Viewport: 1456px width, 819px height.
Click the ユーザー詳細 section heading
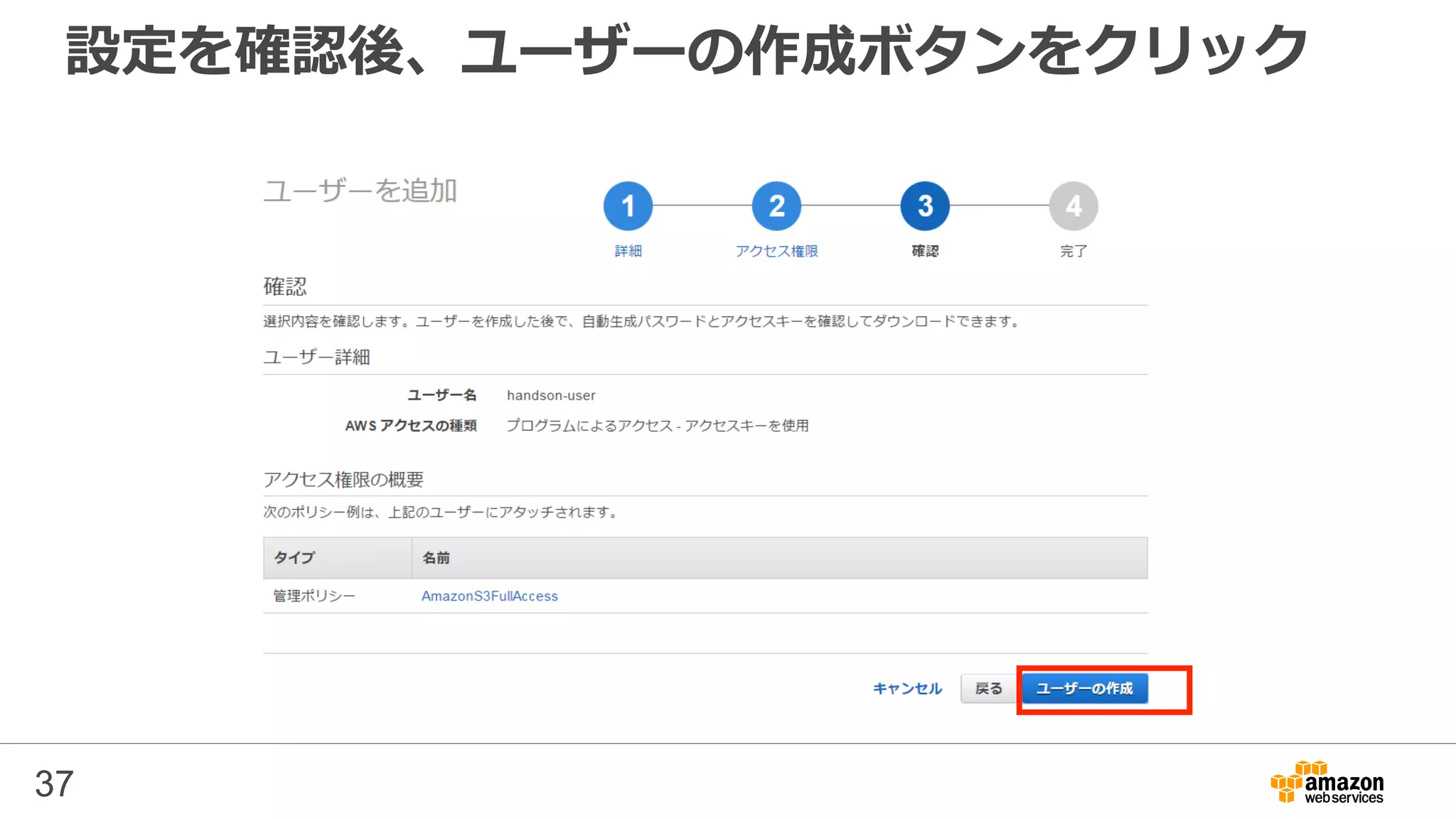(316, 357)
